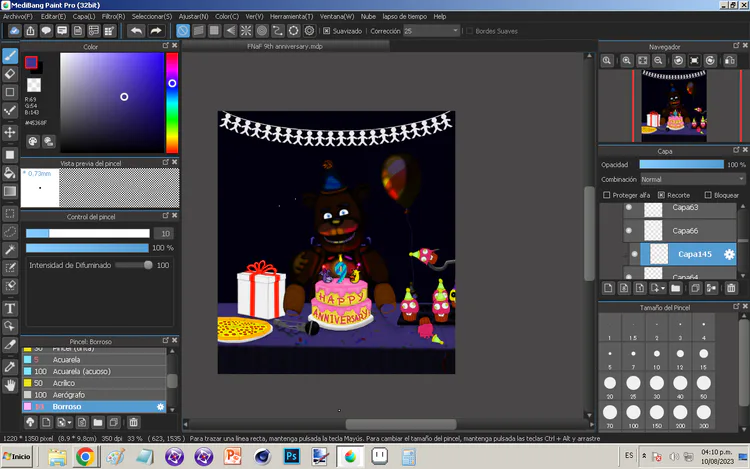Enable the Bloquear checkbox
This screenshot has width=750, height=469.
tap(708, 195)
